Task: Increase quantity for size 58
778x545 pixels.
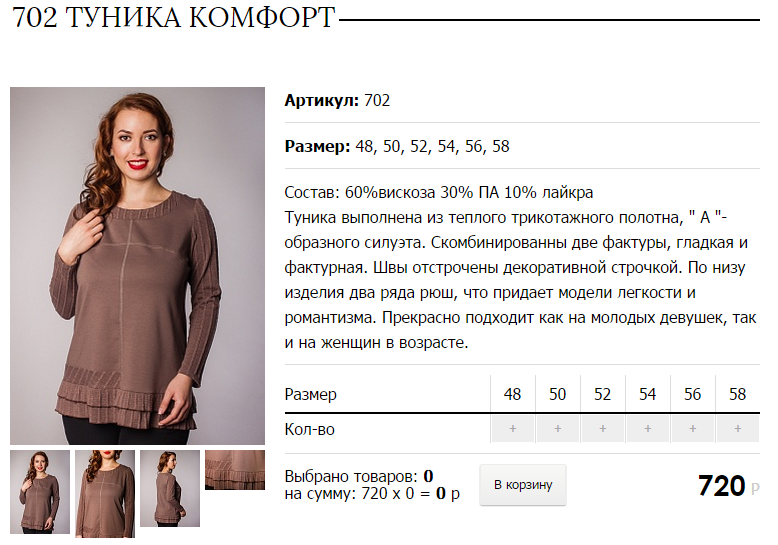Action: click(x=738, y=429)
